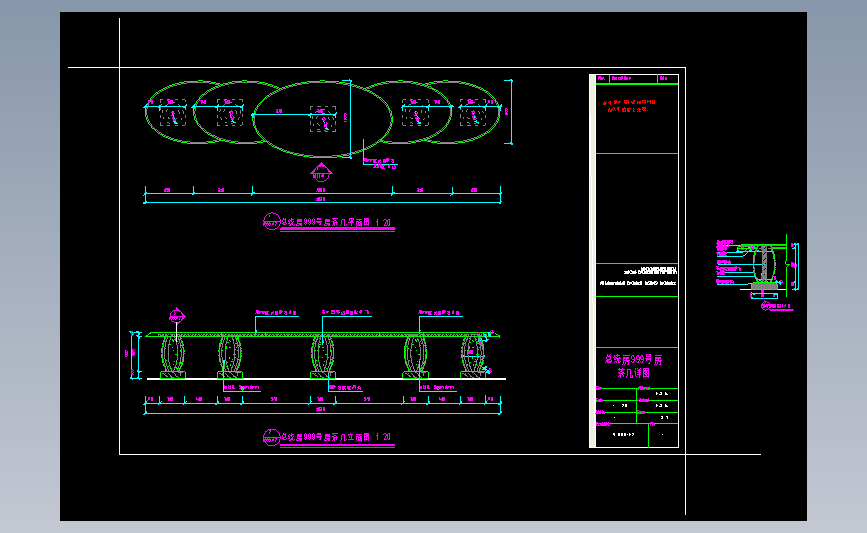The image size is (867, 533).
Task: Pick the magenta diamond section marker above left leg
Action: click(x=177, y=316)
